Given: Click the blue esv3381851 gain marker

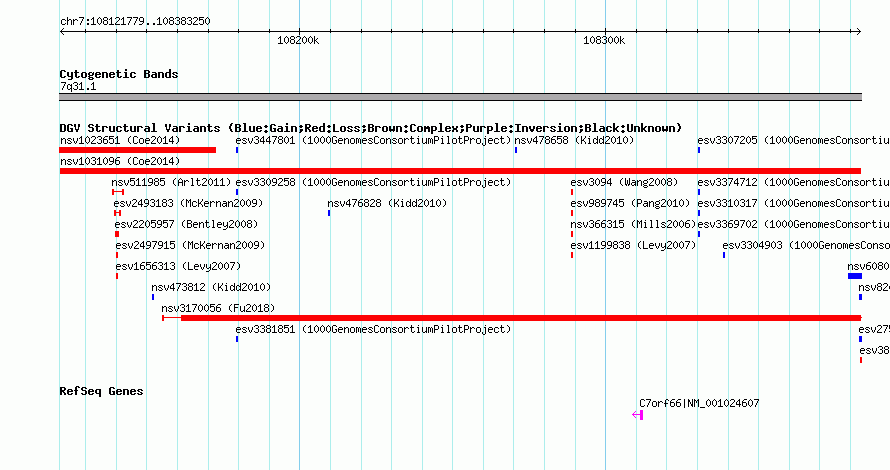Looking at the screenshot, I should coord(237,339).
